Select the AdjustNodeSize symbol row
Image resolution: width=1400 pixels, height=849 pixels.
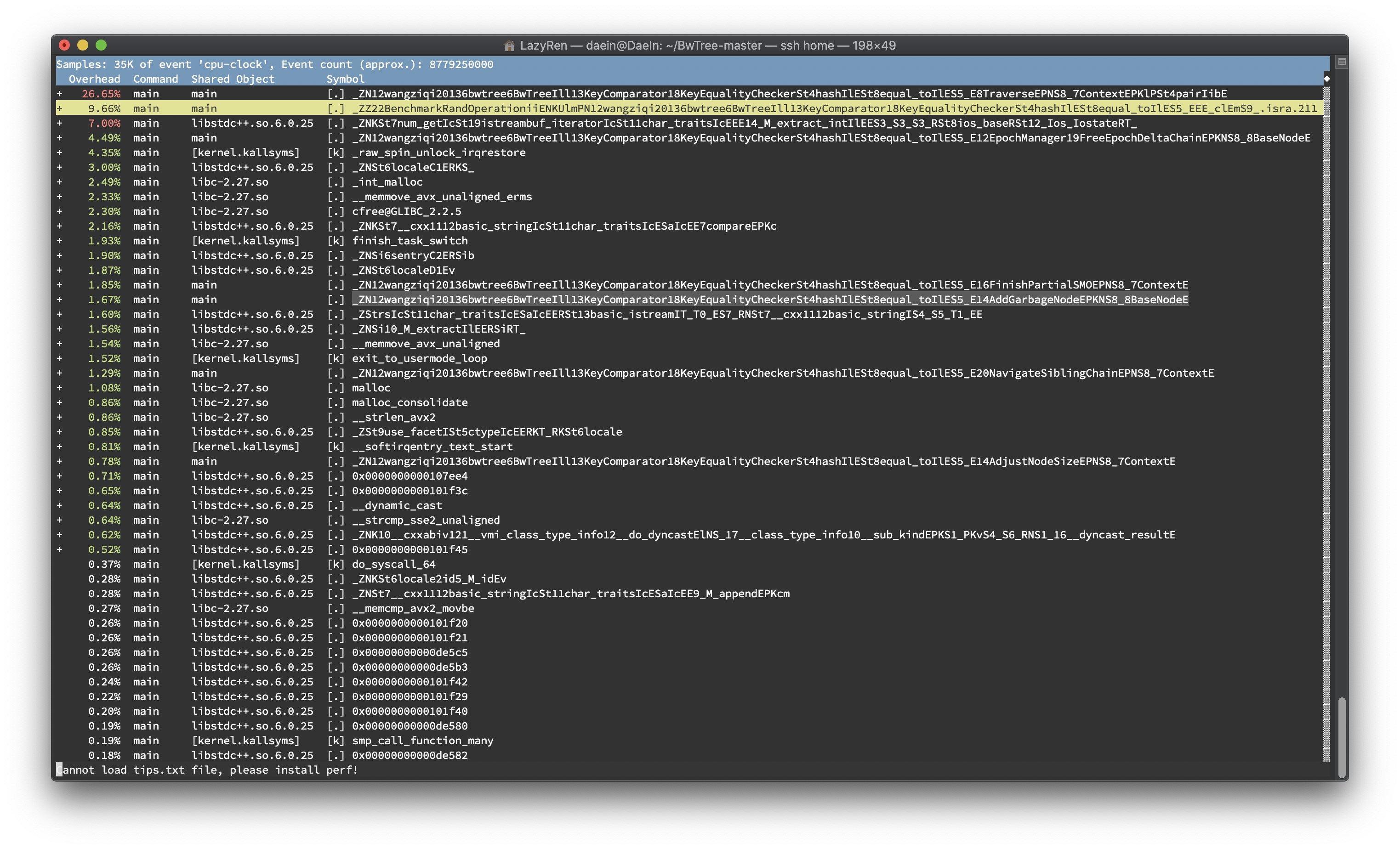click(763, 461)
